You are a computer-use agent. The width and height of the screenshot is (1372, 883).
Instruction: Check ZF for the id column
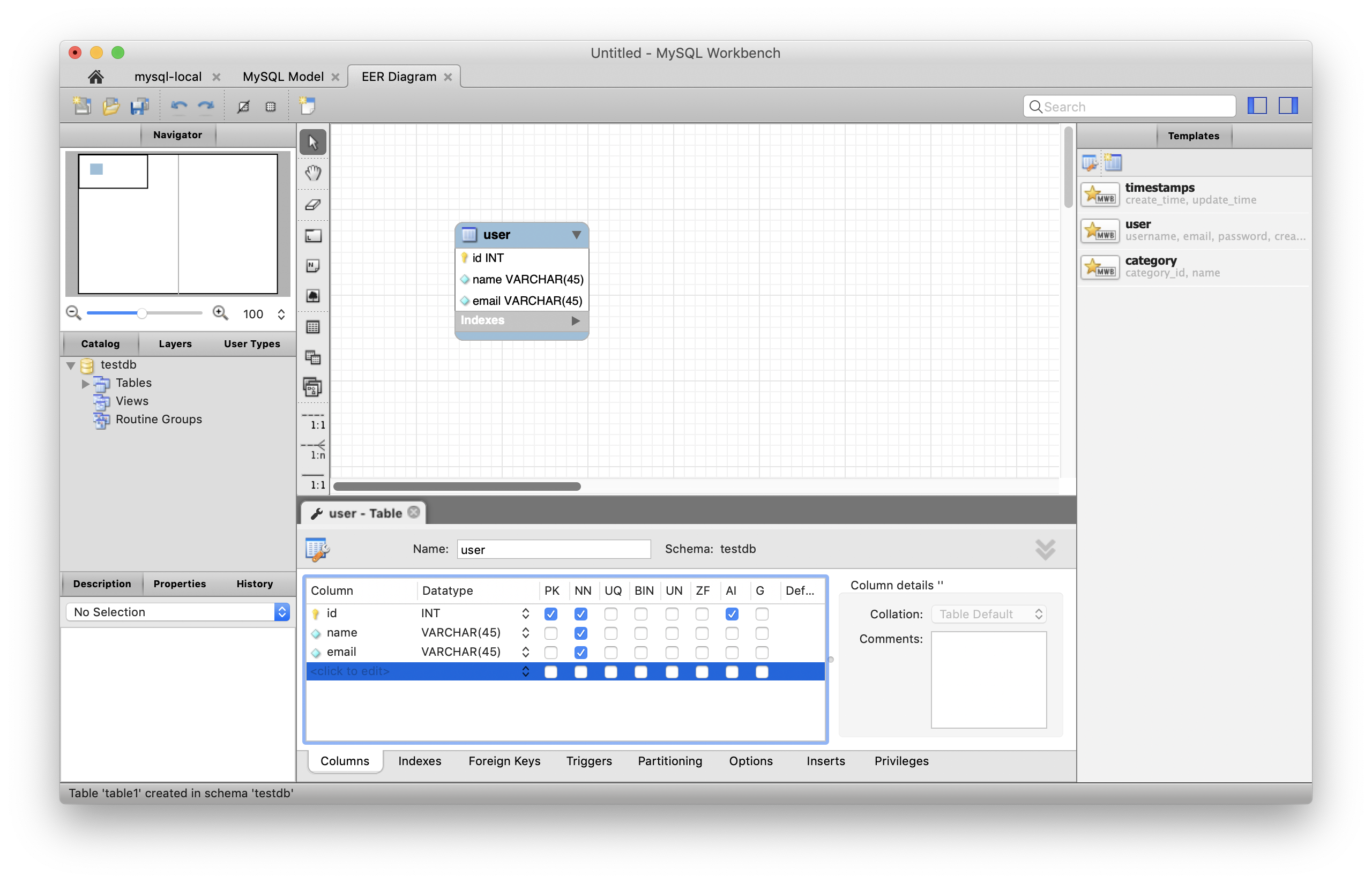(702, 614)
